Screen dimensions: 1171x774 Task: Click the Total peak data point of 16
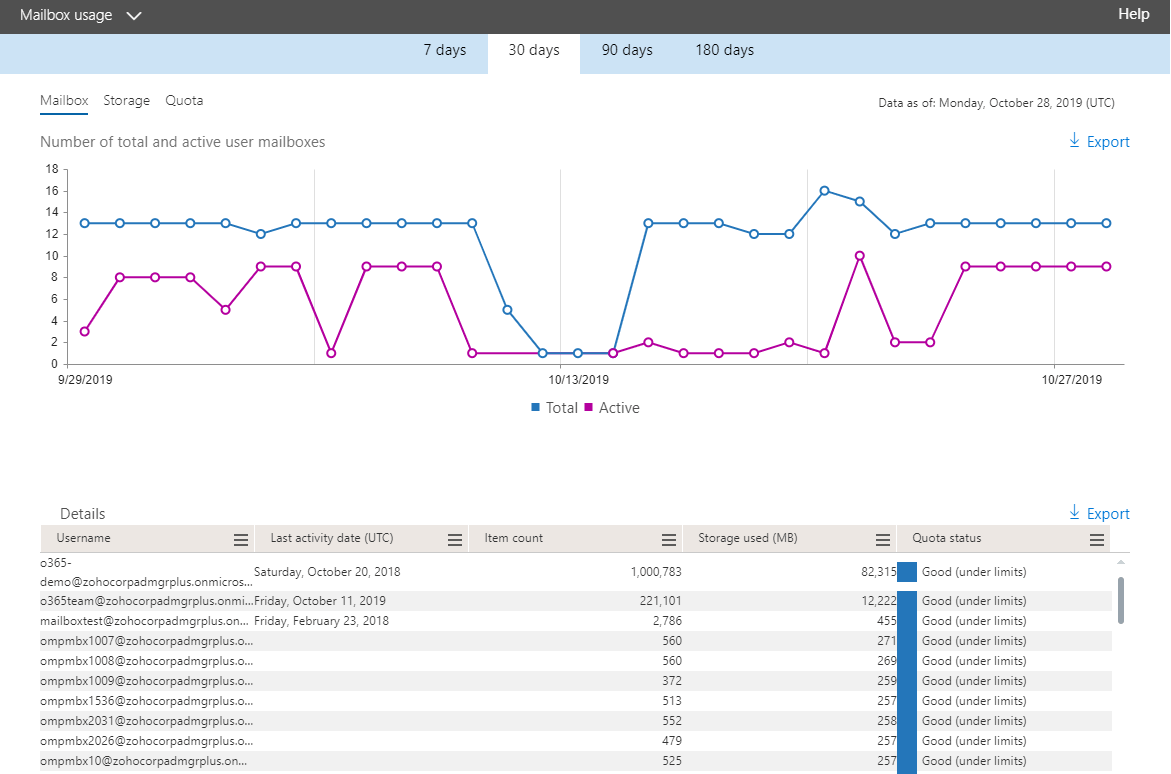coord(824,191)
